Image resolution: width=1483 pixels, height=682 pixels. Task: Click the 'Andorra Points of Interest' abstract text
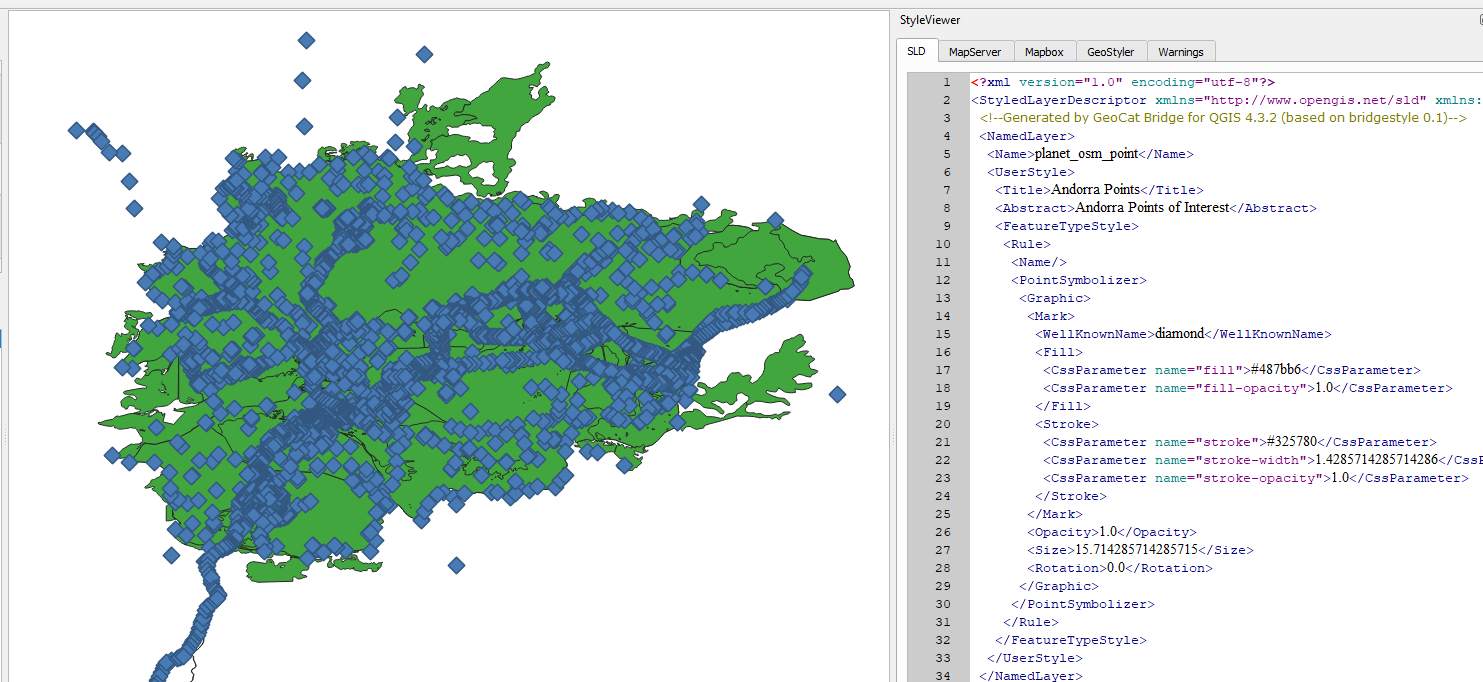coord(1150,208)
